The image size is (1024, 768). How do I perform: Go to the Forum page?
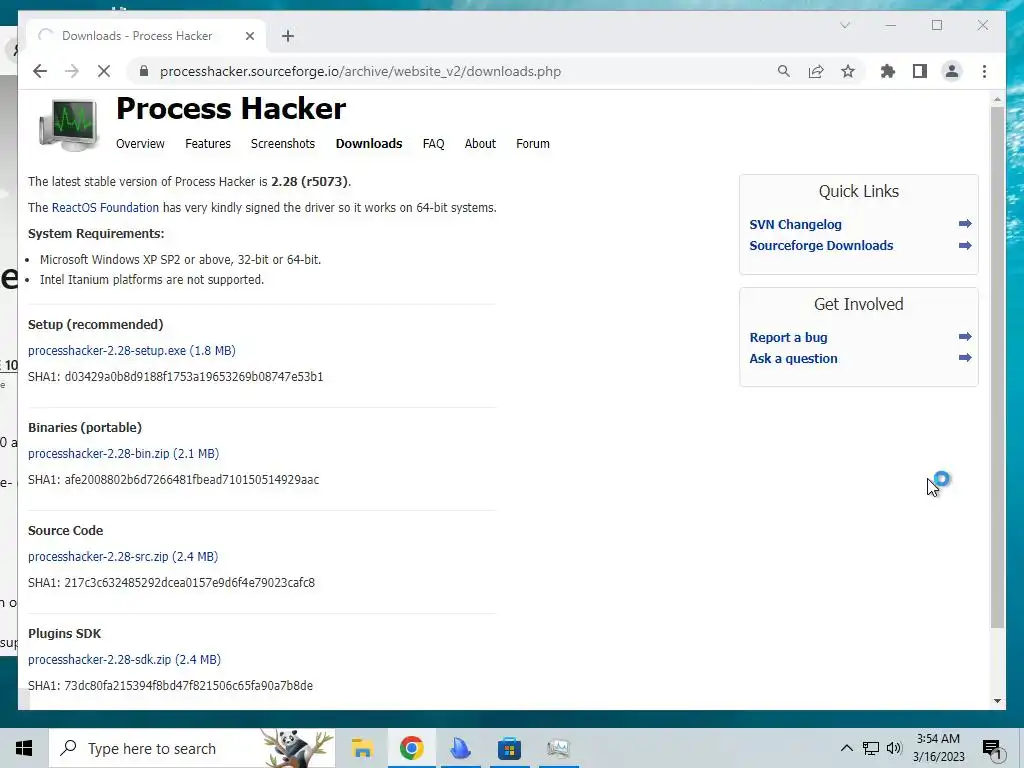[533, 144]
